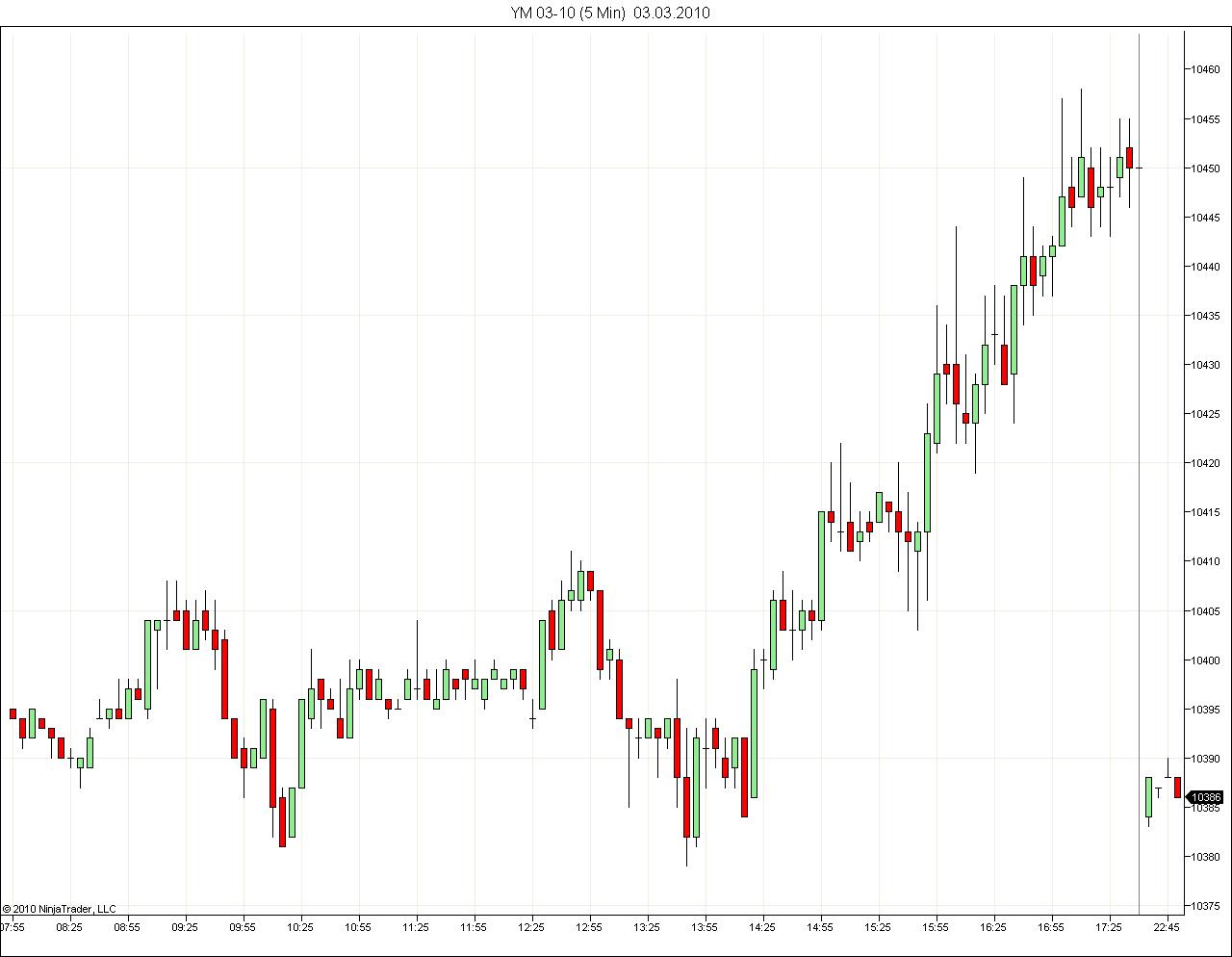The width and height of the screenshot is (1232, 957).
Task: Select the 10386 current price marker
Action: (1206, 797)
